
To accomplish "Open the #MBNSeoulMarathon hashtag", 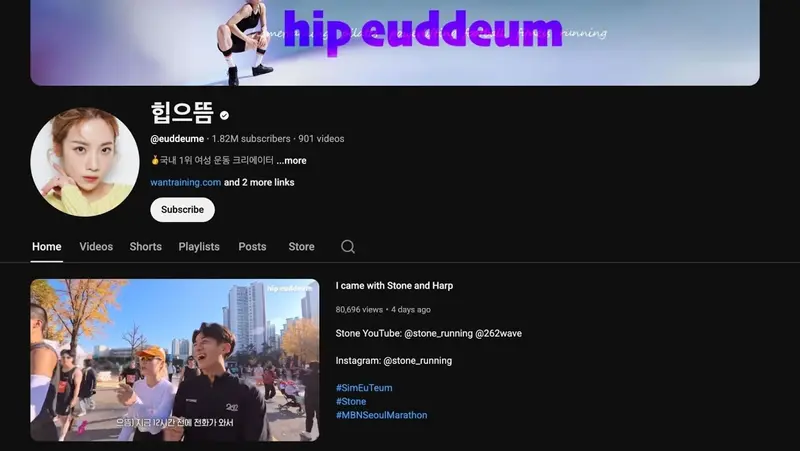I will coord(381,415).
